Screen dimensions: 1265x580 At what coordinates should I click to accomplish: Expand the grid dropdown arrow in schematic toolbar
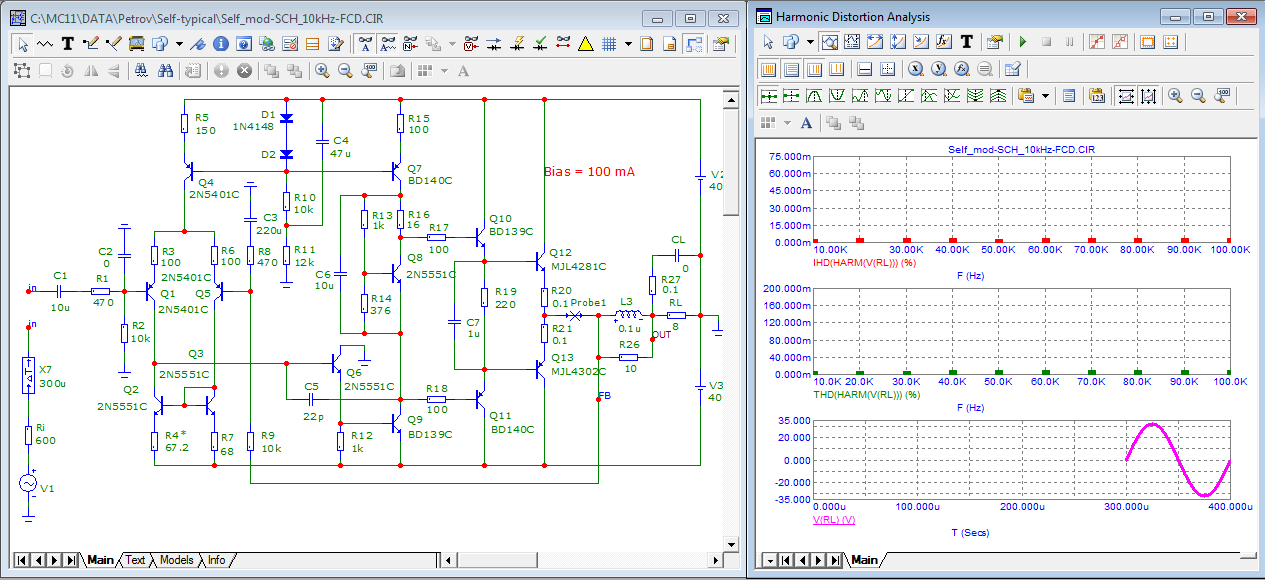click(x=628, y=44)
